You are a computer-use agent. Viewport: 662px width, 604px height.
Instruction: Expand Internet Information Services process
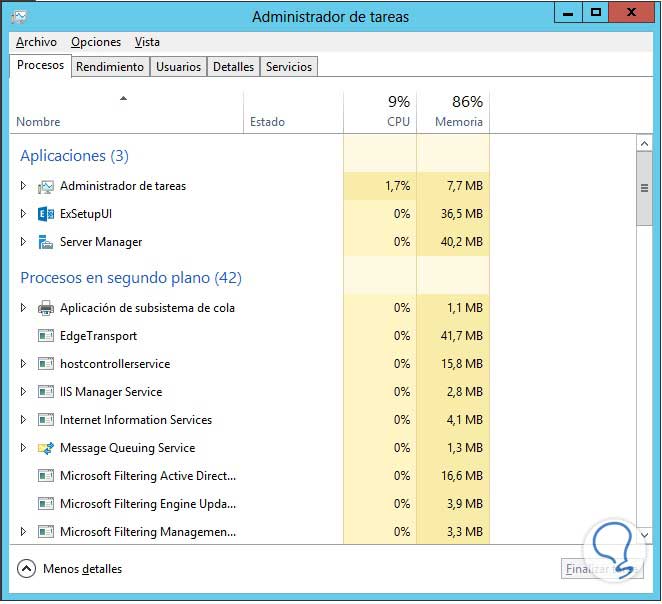(x=23, y=420)
